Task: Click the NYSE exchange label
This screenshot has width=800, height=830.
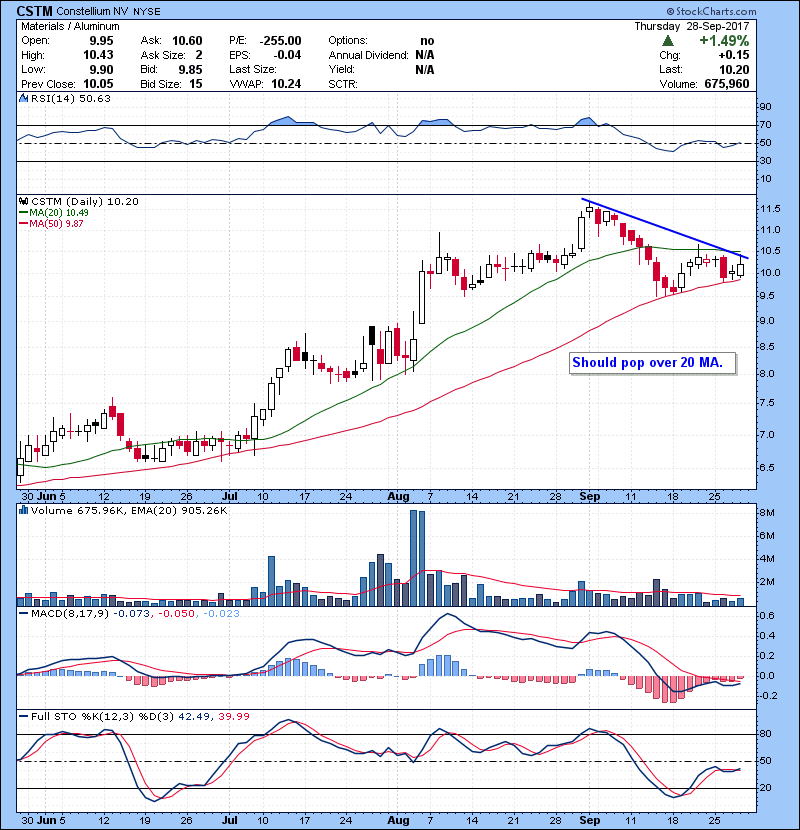Action: 147,11
